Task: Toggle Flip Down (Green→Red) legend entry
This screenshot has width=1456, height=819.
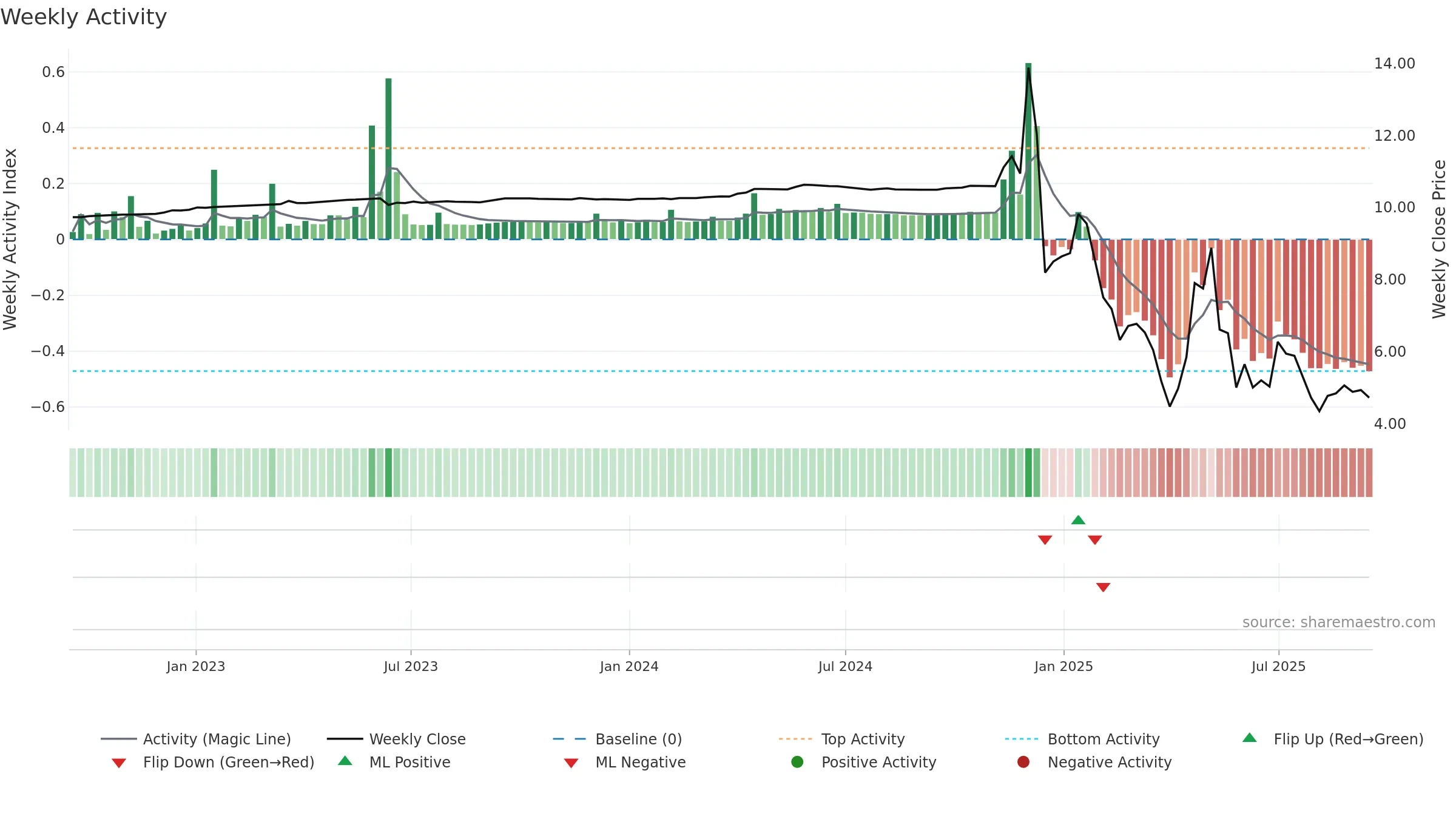Action: 213,762
